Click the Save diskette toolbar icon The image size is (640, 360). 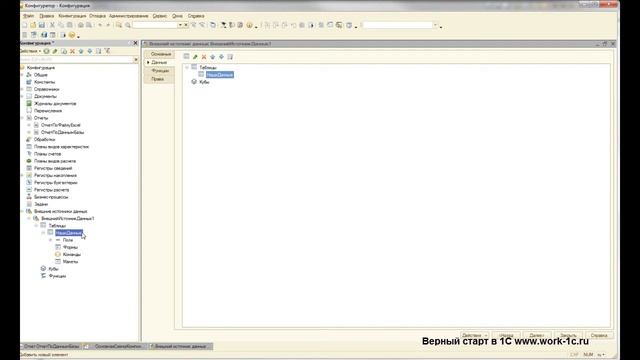point(42,25)
